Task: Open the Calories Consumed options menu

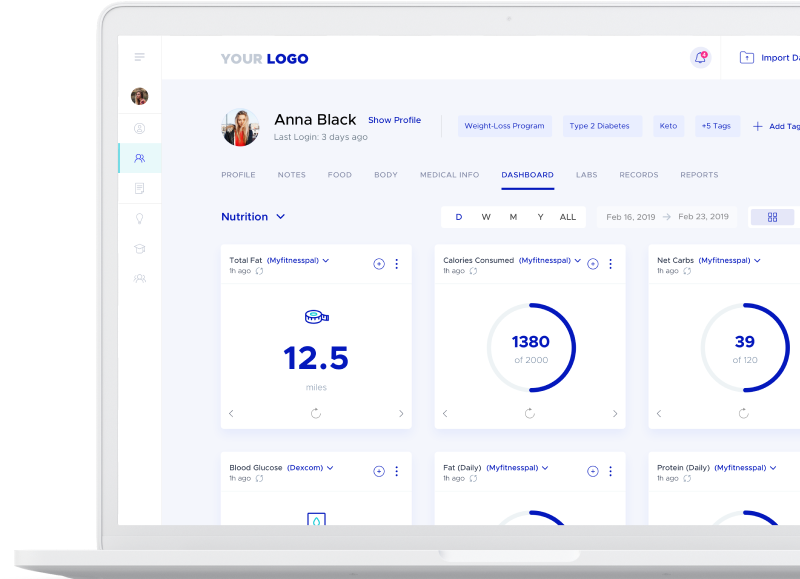Action: [x=610, y=264]
